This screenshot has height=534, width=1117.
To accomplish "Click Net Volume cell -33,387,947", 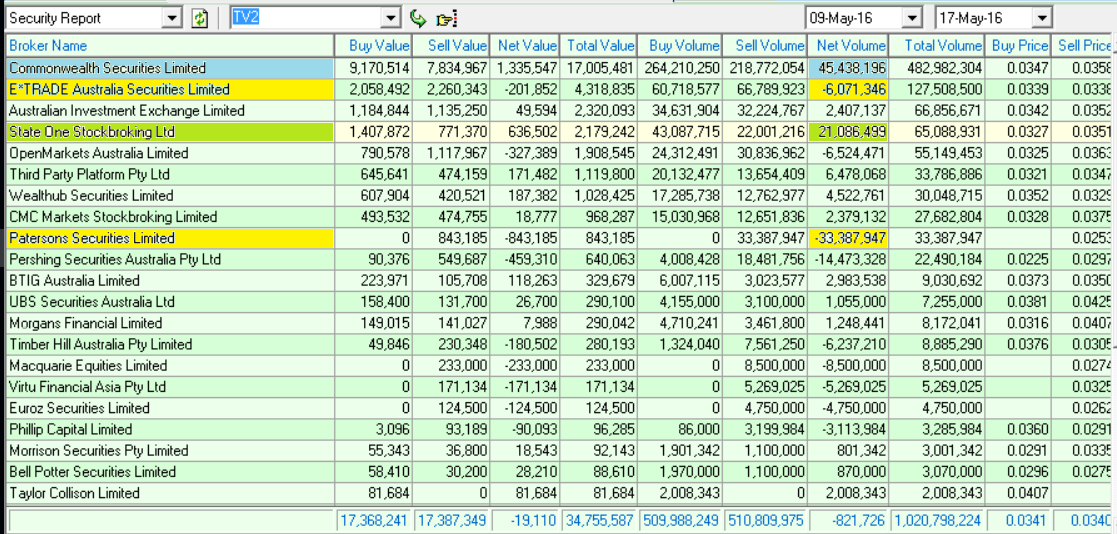I will point(849,239).
